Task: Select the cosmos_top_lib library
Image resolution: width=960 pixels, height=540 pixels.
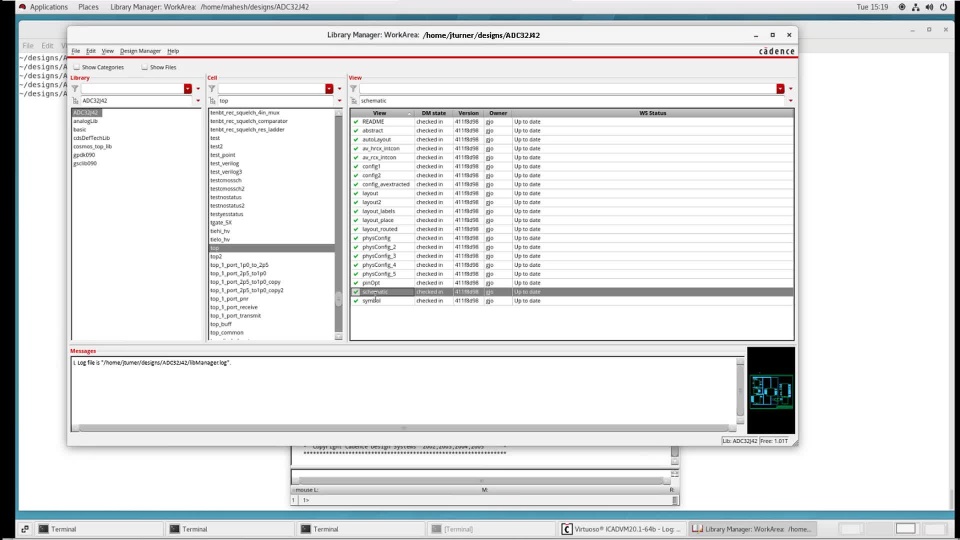Action: tap(92, 146)
